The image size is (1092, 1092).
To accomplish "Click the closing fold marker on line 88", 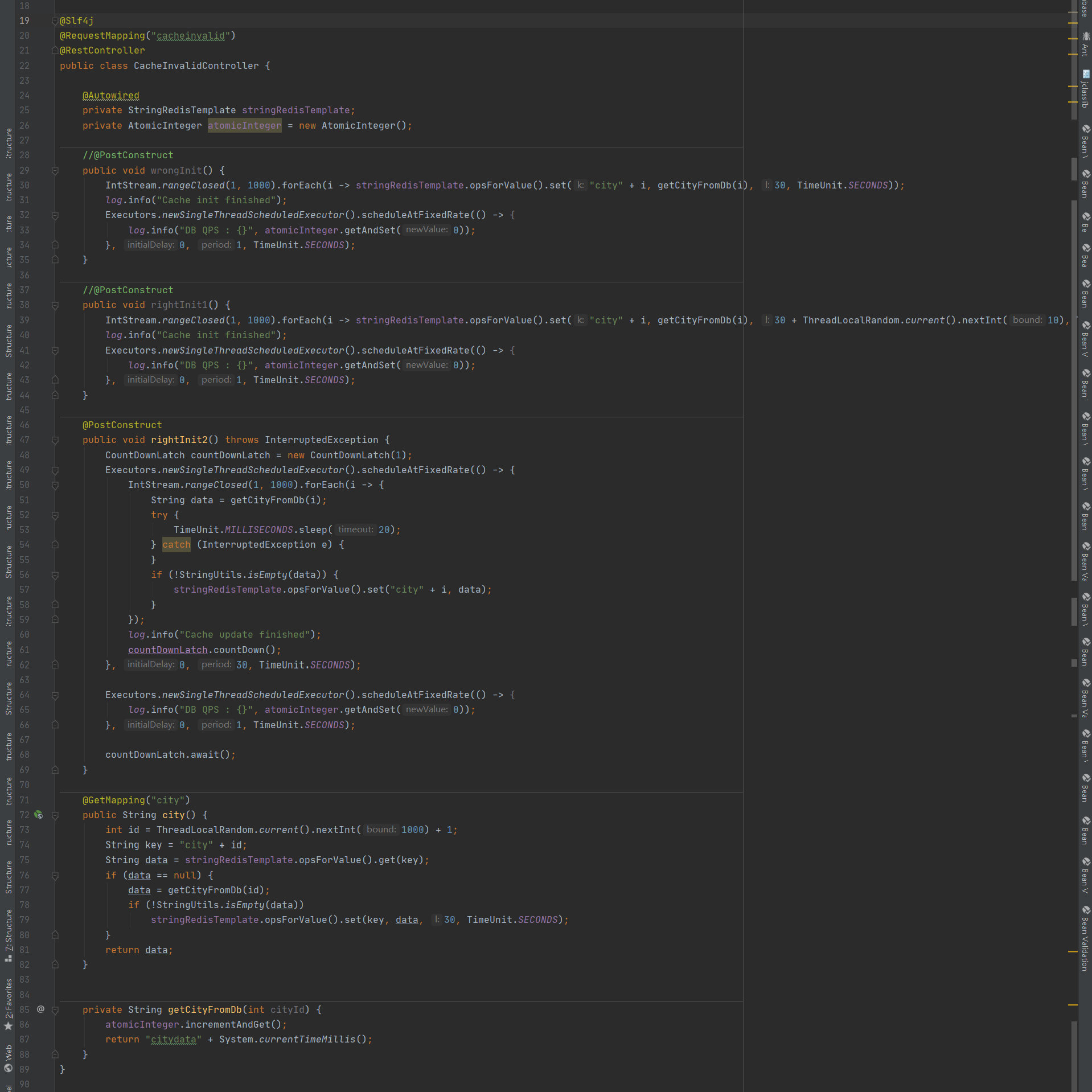I will pos(55,1054).
